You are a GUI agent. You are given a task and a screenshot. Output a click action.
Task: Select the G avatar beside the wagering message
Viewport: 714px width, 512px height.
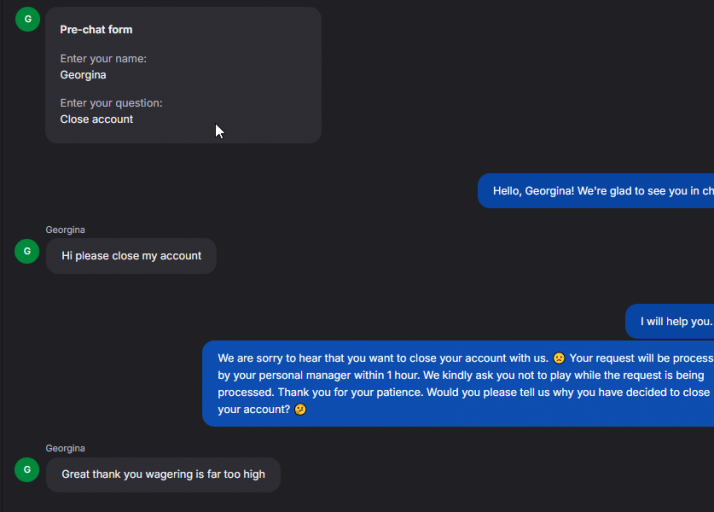click(x=27, y=469)
